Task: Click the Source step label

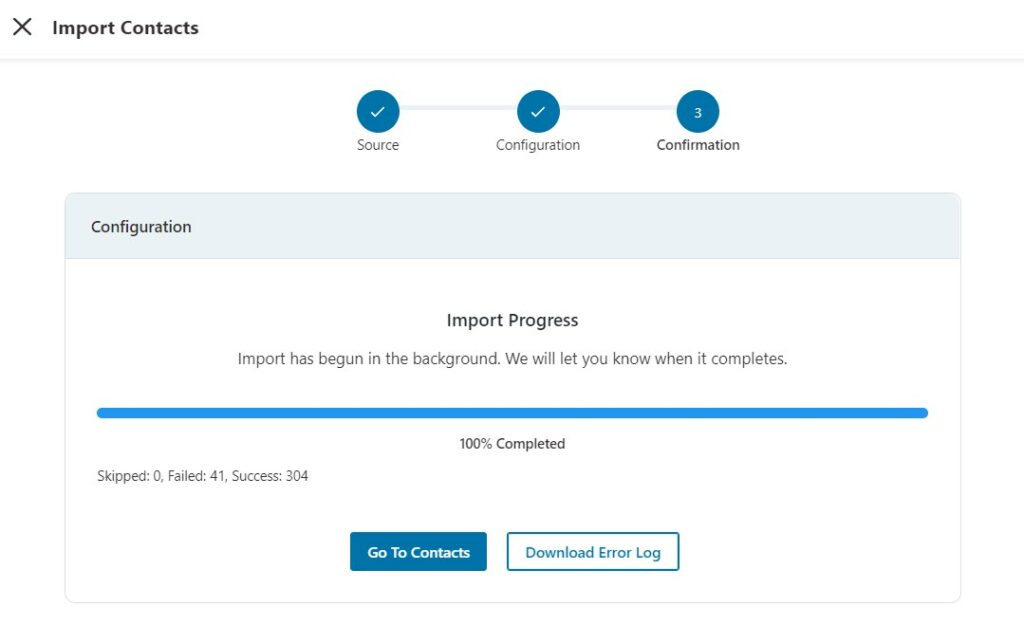Action: pyautogui.click(x=377, y=145)
